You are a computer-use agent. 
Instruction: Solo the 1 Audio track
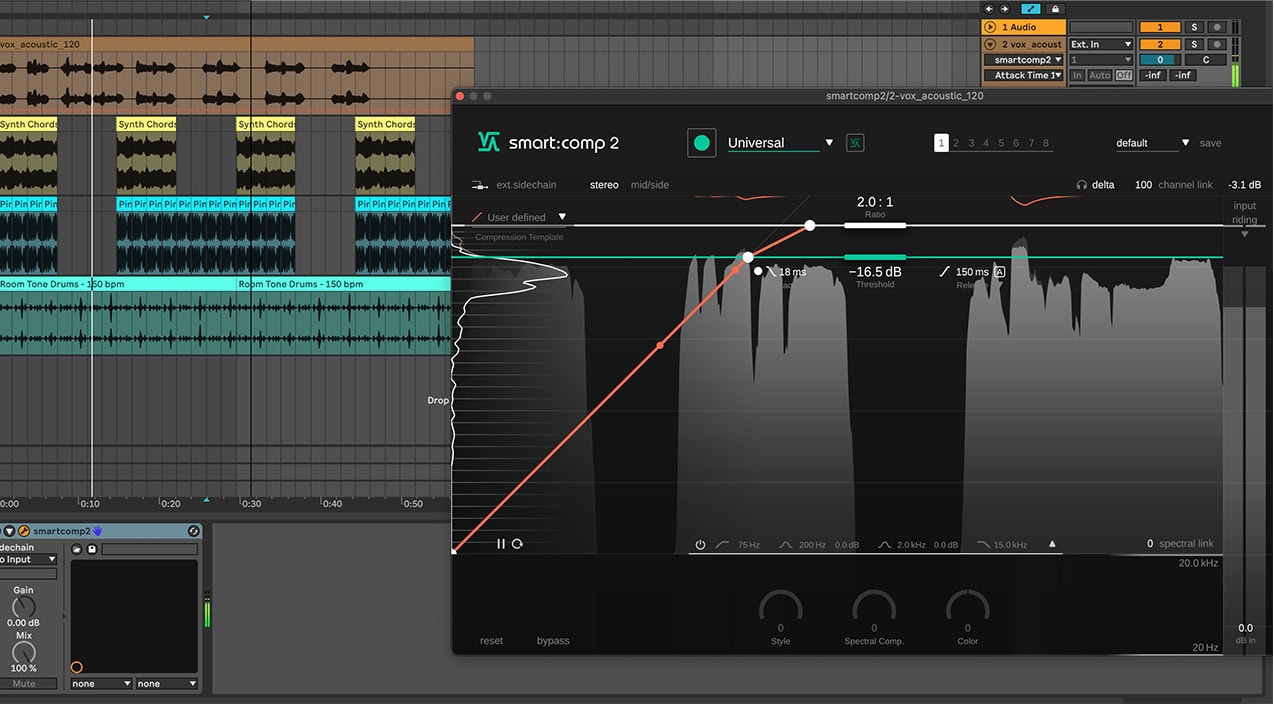tap(1194, 28)
